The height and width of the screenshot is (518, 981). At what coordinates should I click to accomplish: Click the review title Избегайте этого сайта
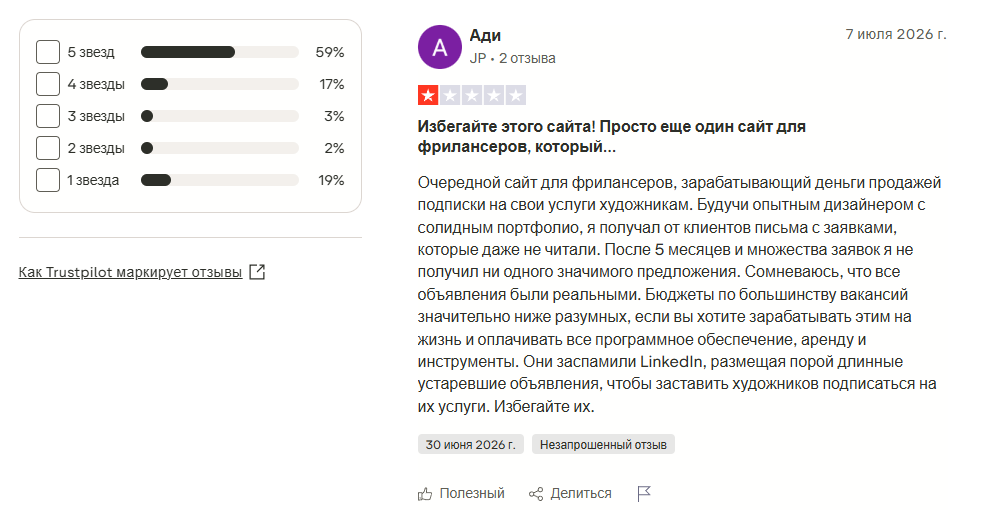pos(611,136)
